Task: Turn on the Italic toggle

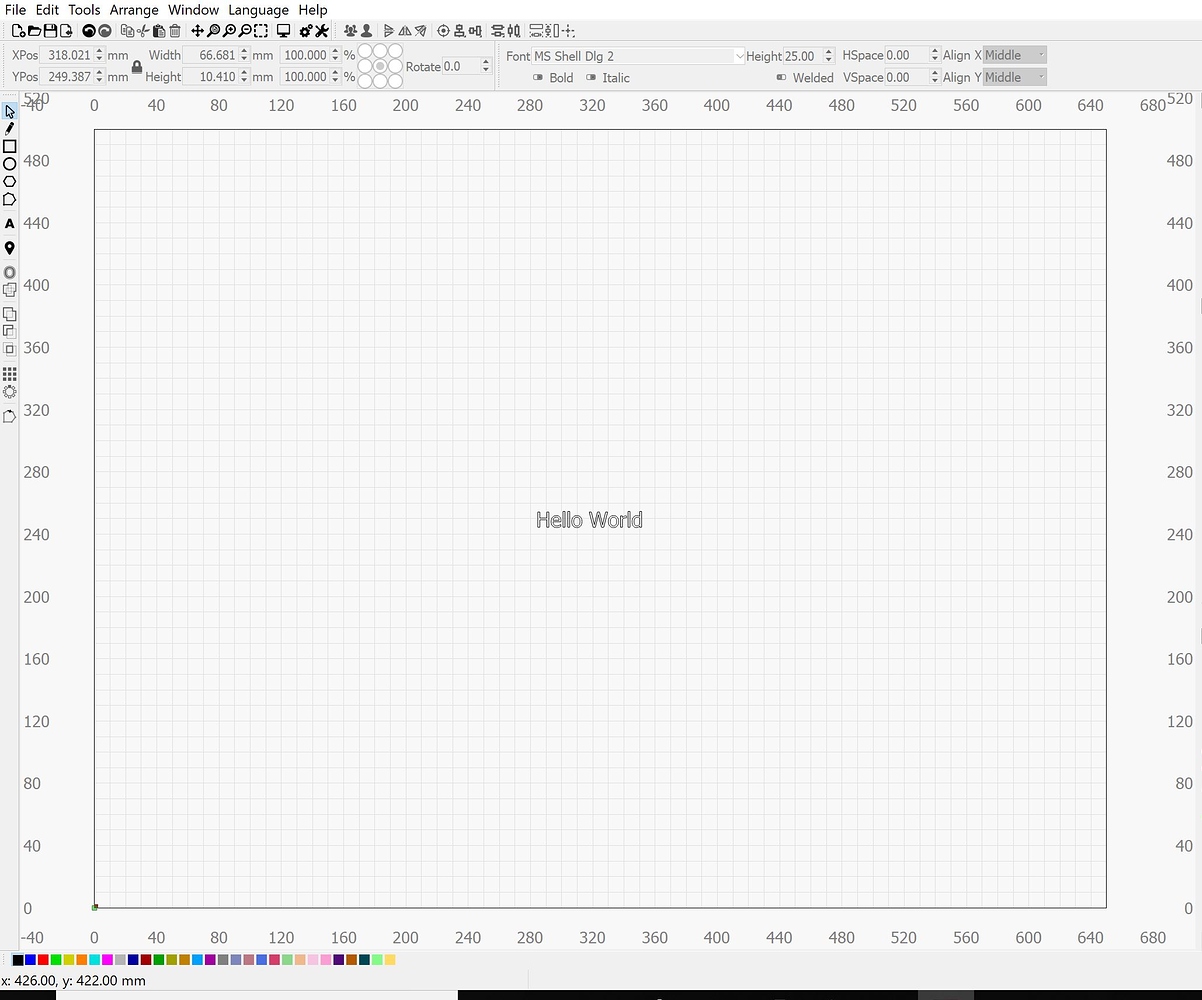Action: pos(591,78)
